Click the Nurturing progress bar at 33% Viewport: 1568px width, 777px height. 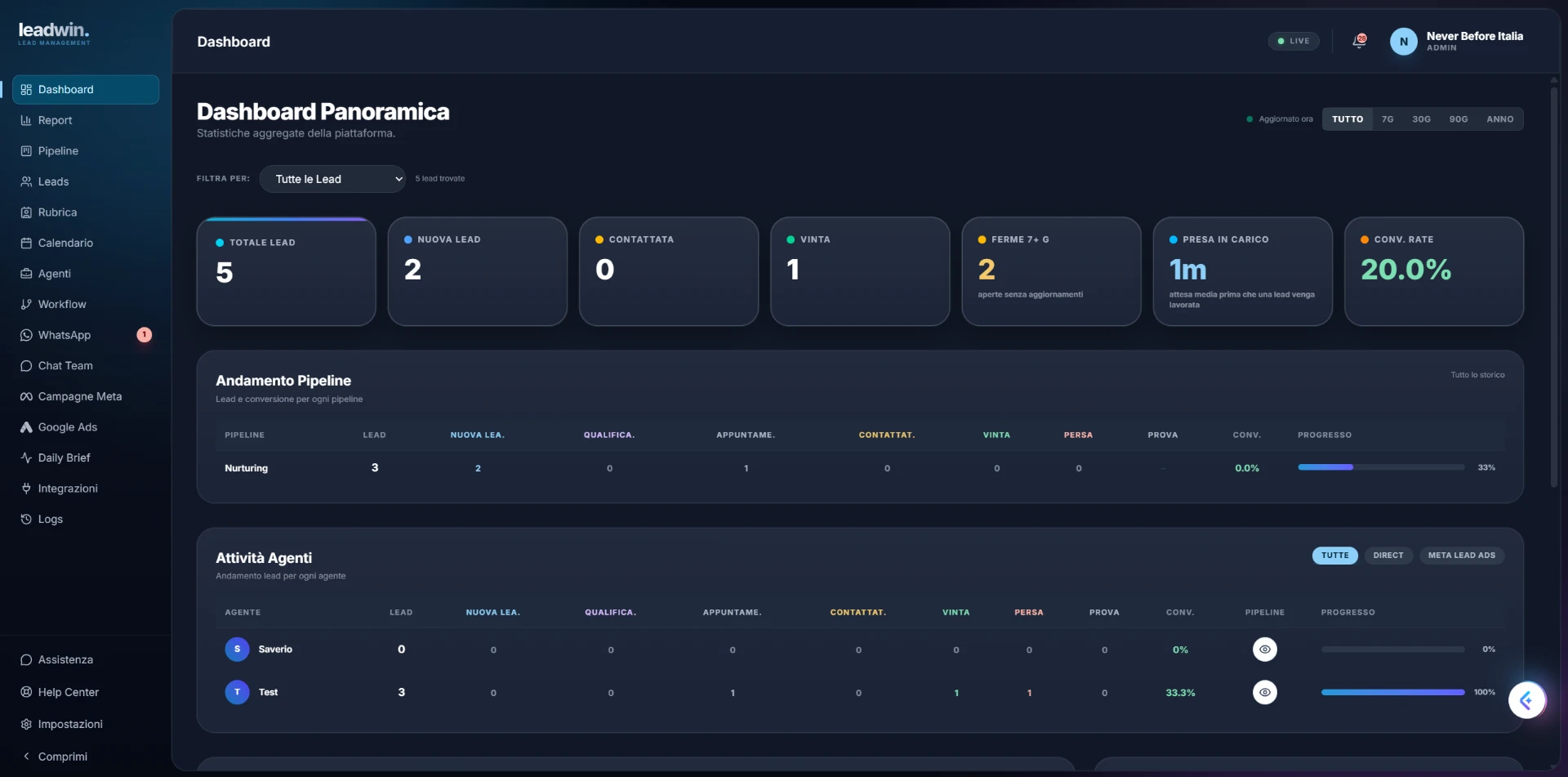[1381, 467]
